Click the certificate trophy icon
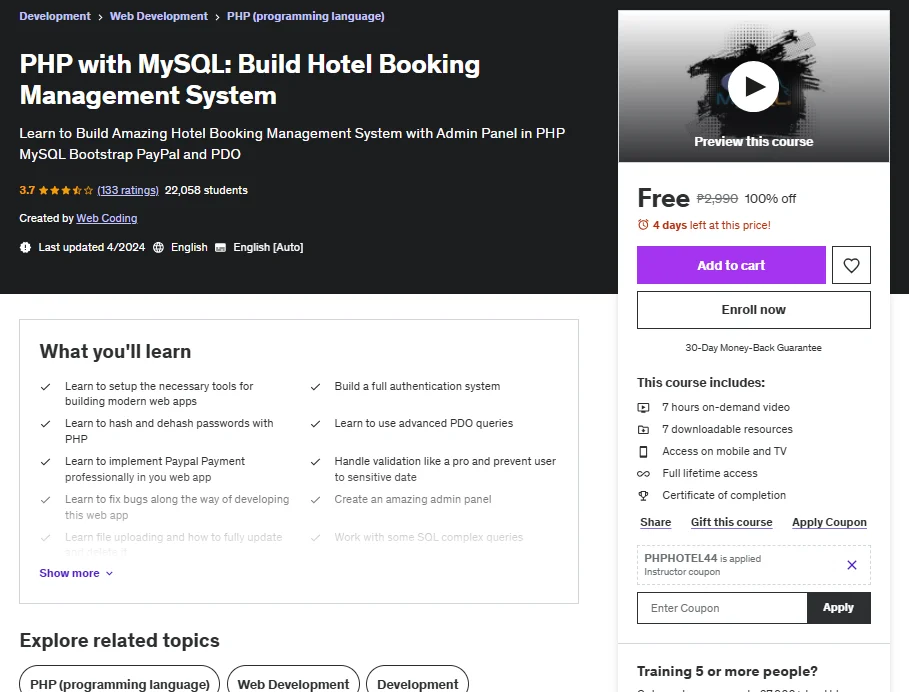The image size is (909, 692). 643,496
